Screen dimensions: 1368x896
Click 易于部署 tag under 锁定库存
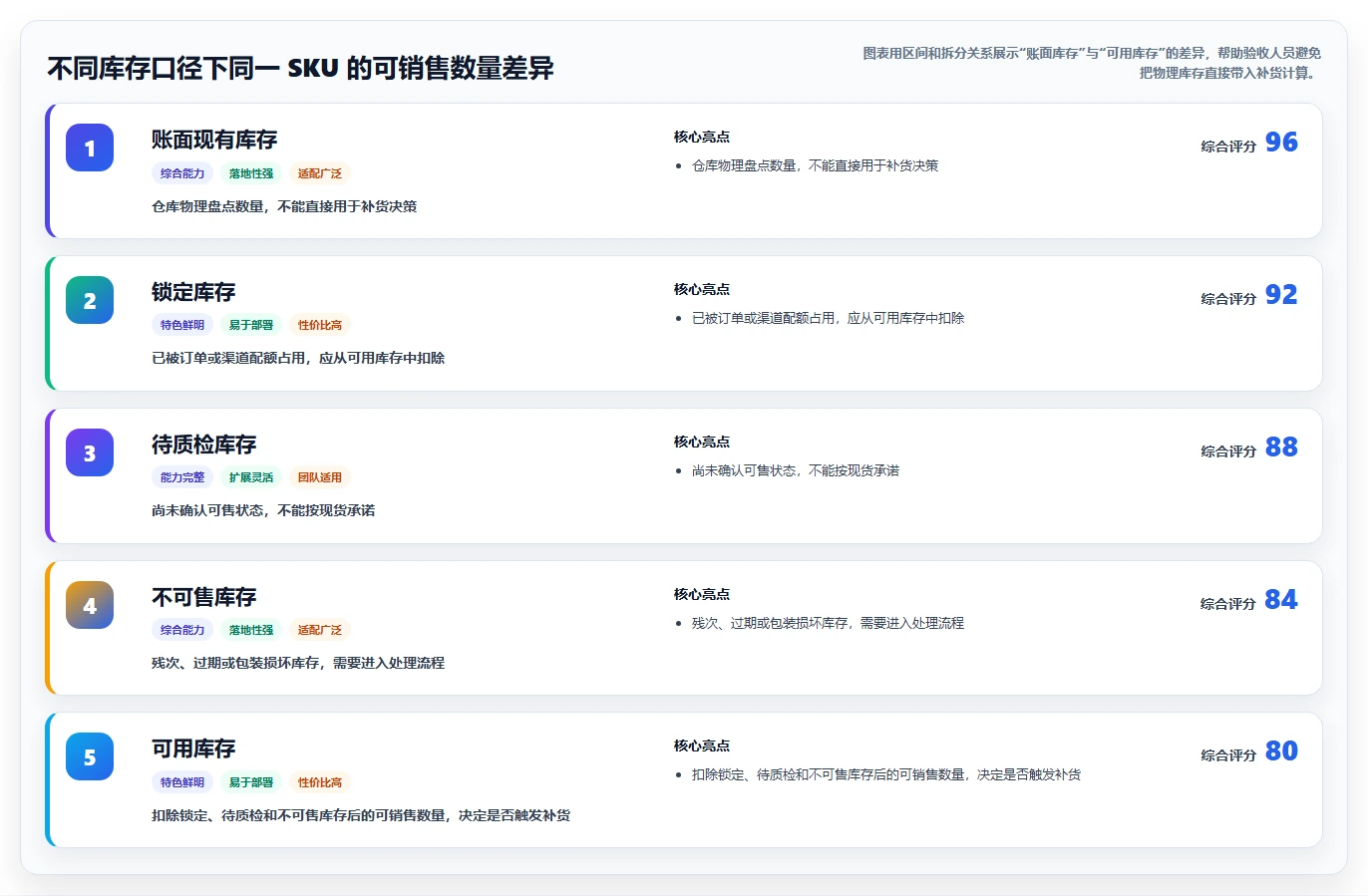click(251, 325)
